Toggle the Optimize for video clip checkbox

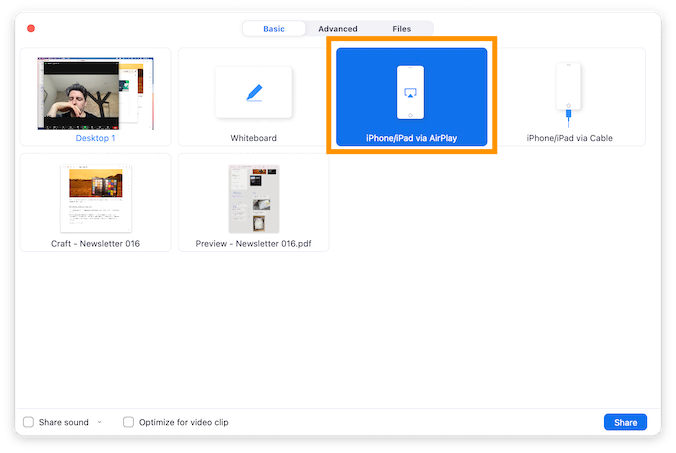click(x=129, y=422)
